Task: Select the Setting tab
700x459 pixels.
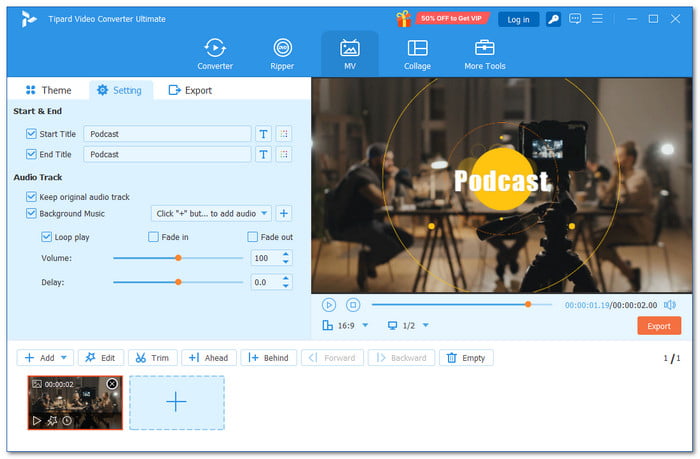Action: (120, 90)
